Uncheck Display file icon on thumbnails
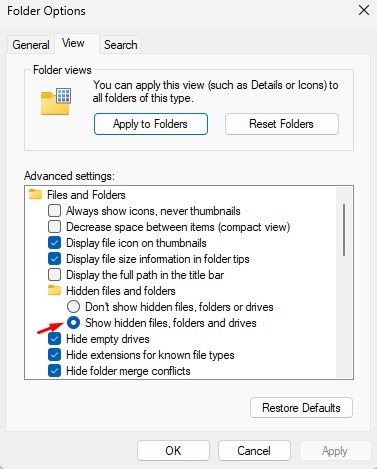 tap(54, 243)
